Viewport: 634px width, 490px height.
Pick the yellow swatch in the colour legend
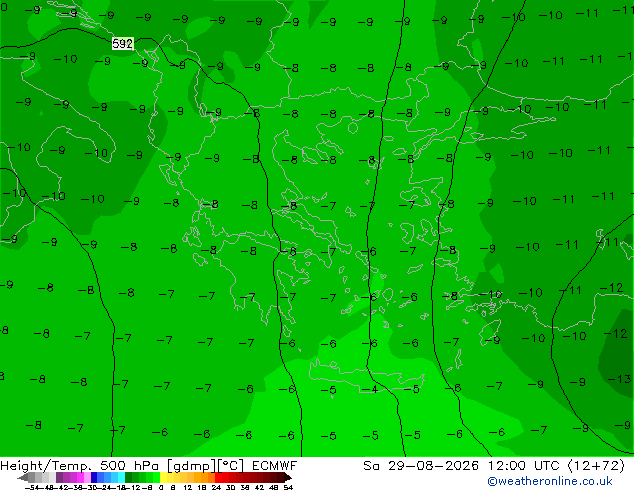(x=163, y=477)
